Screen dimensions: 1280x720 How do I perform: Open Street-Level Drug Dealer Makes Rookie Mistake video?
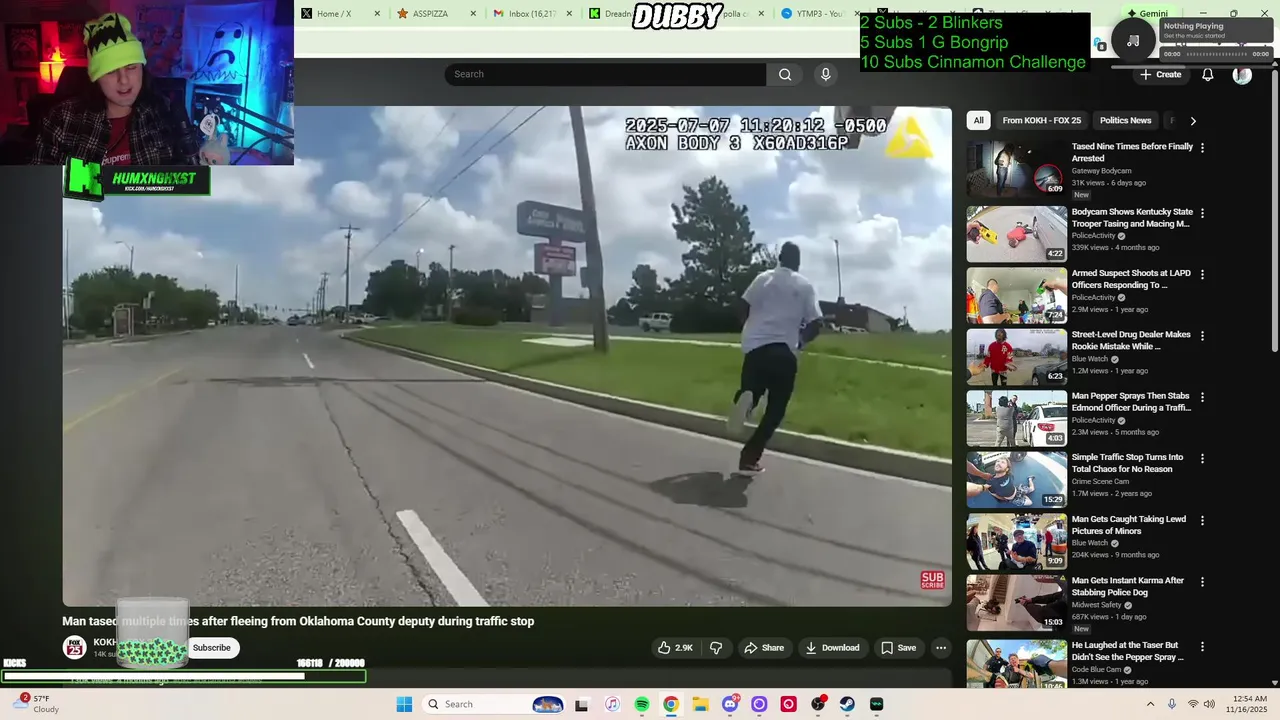1132,341
